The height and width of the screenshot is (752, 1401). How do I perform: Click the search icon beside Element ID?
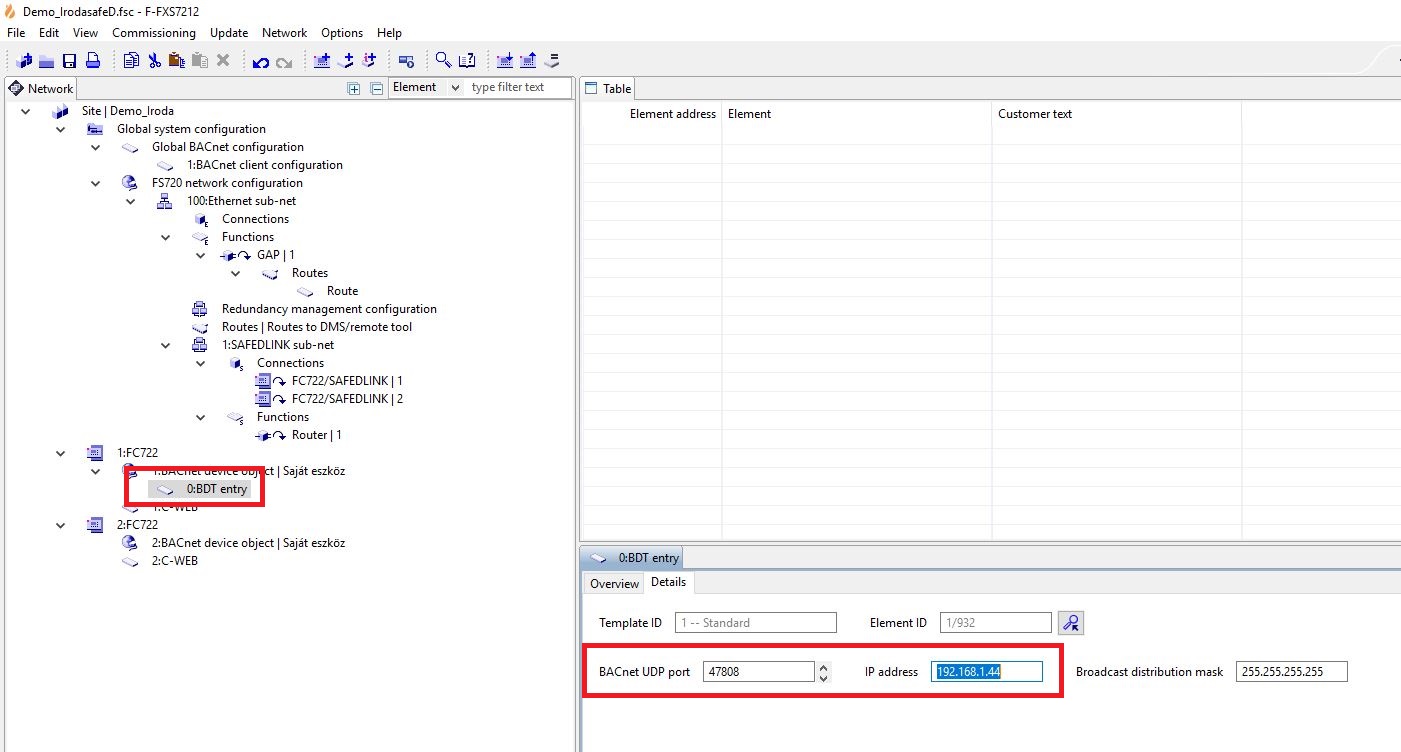tap(1071, 623)
